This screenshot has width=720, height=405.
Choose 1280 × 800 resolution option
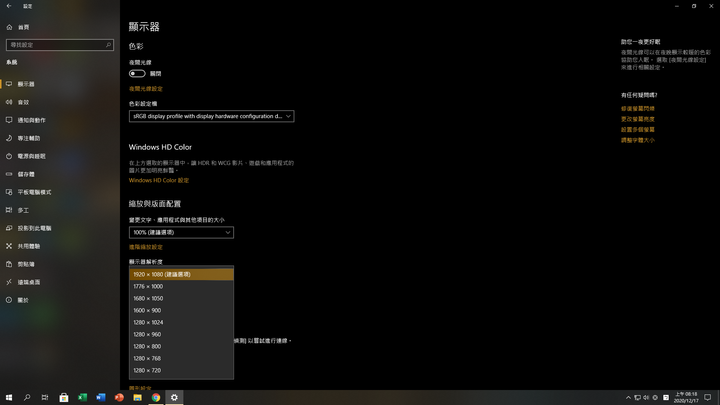point(181,346)
